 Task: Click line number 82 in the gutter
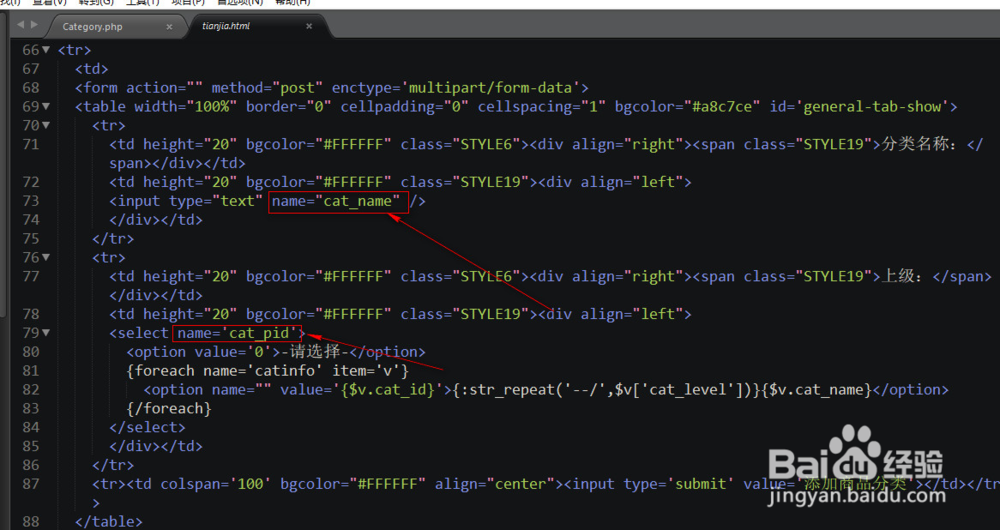click(x=31, y=390)
